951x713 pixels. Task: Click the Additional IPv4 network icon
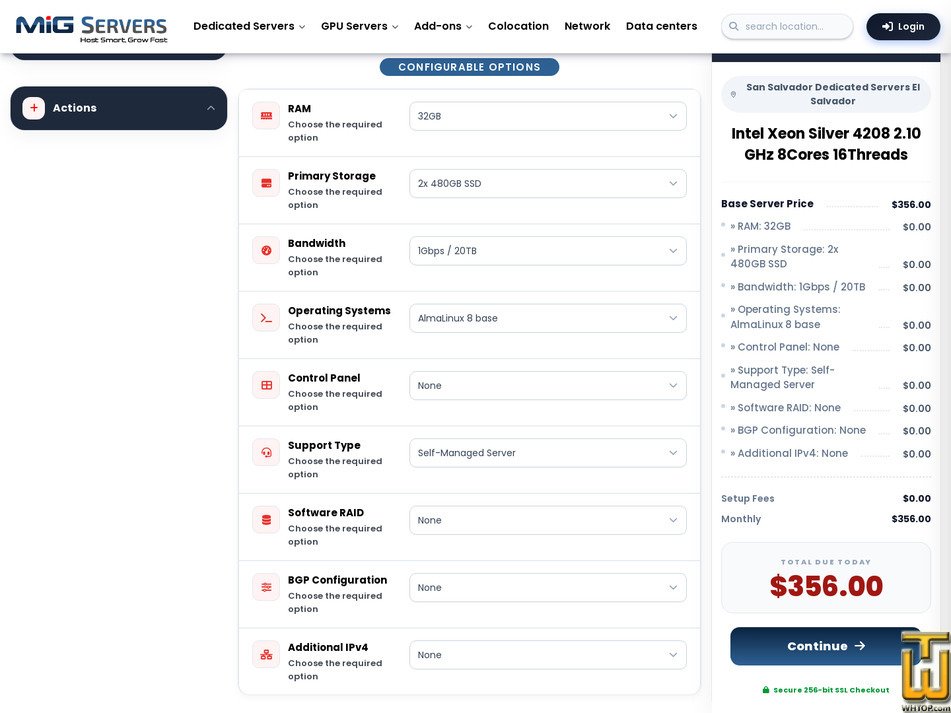266,654
